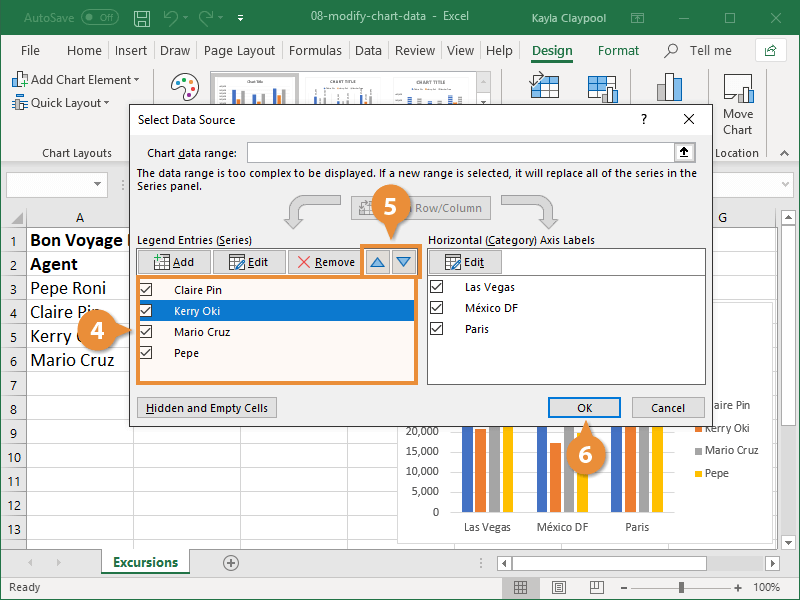Move a series up with the arrow button
Viewport: 800px width, 600px height.
coord(379,262)
